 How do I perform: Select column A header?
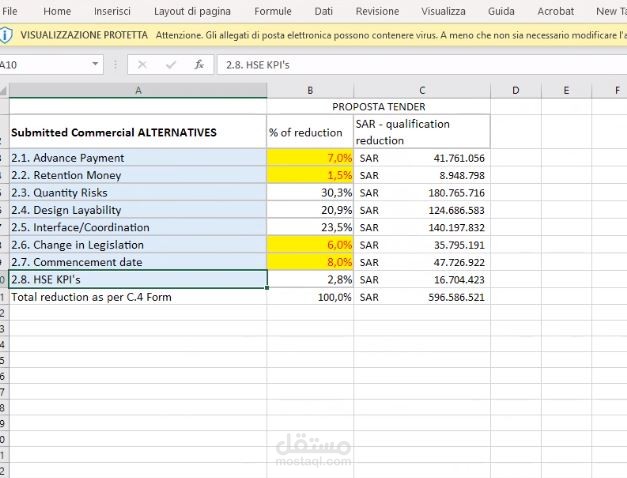(x=138, y=91)
